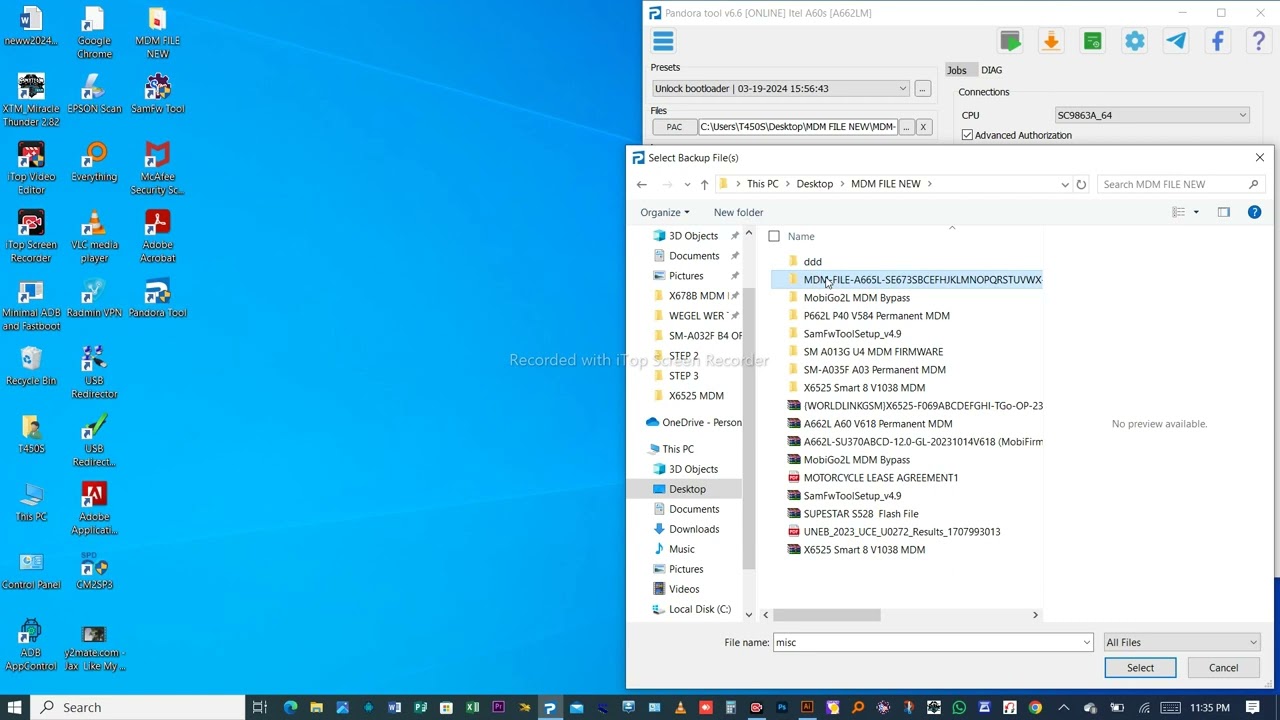1280x720 pixels.
Task: Select Downloads in the navigation tree
Action: 693,529
